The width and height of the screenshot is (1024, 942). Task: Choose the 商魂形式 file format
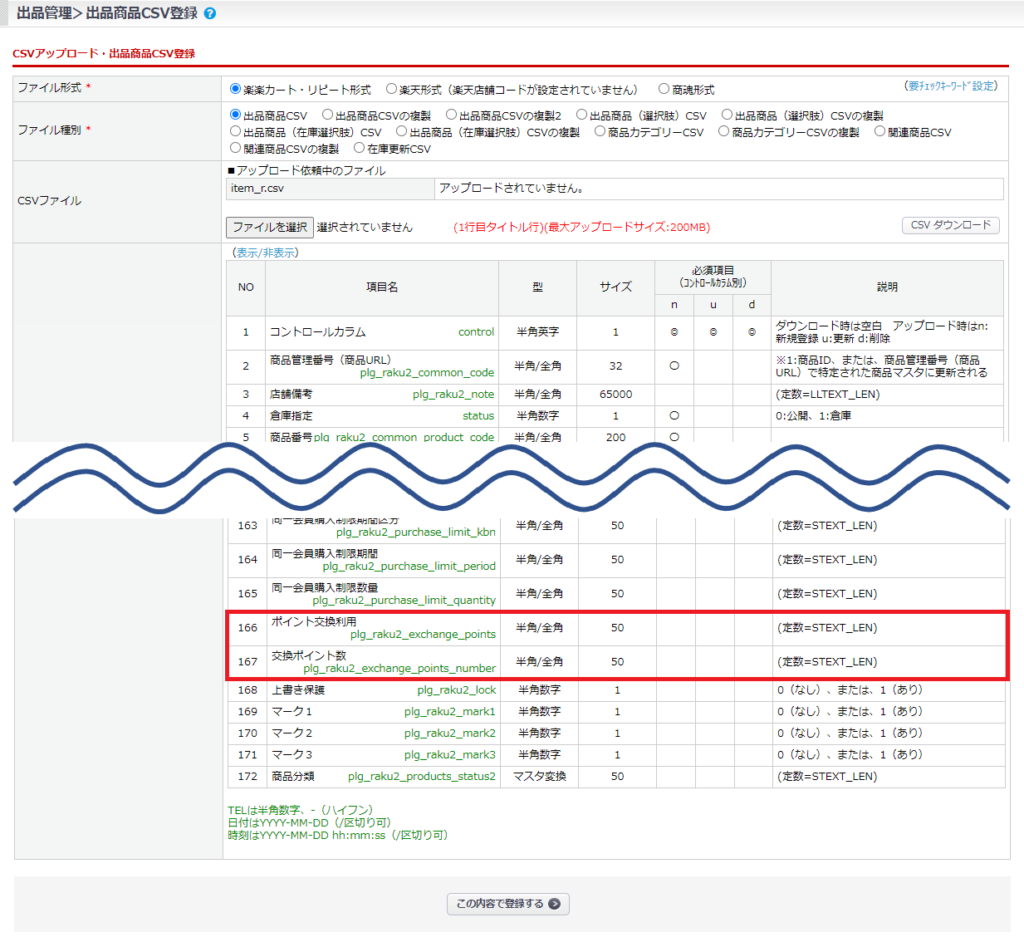664,89
